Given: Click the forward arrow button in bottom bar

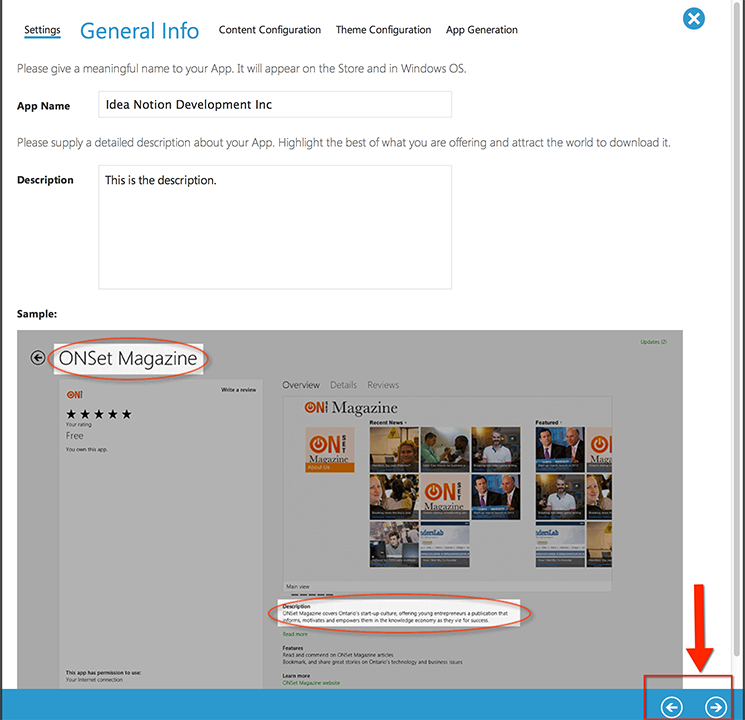Looking at the screenshot, I should pyautogui.click(x=716, y=707).
